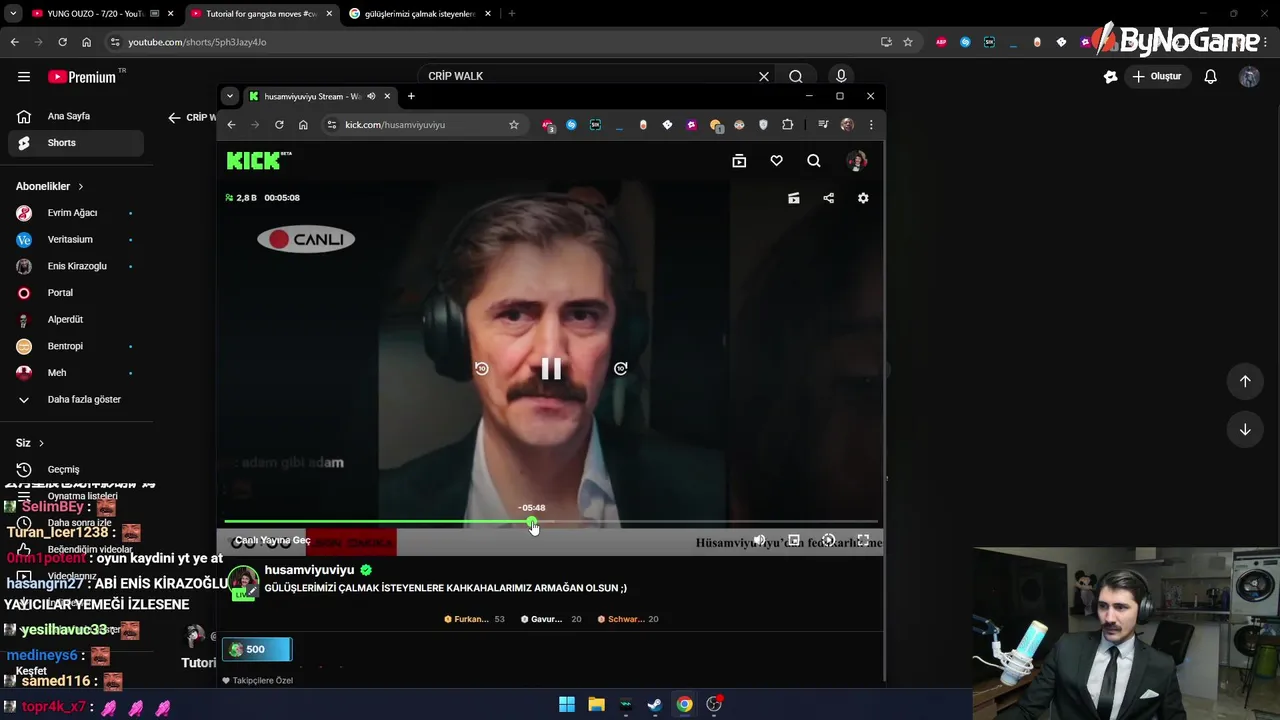Open tab search dropdown in YouTube window
The height and width of the screenshot is (720, 1280).
13,14
